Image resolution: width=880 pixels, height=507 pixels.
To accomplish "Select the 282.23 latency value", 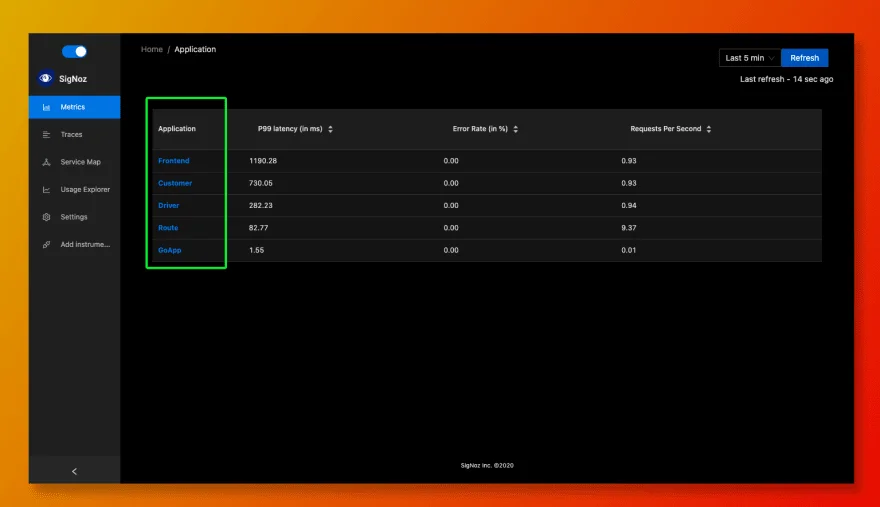I will pos(260,205).
